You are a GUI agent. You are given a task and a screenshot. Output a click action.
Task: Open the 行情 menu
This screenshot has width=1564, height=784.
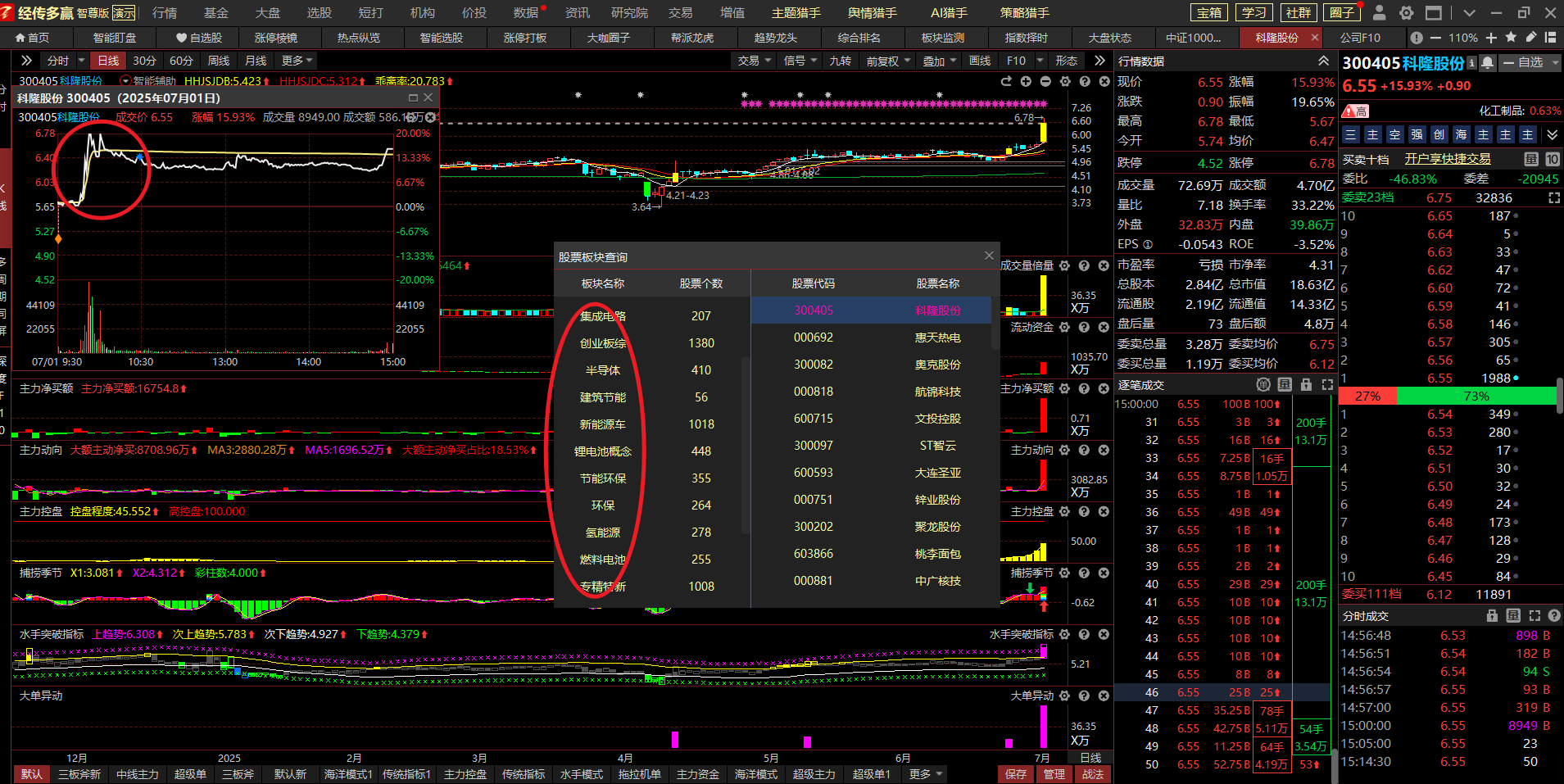165,12
